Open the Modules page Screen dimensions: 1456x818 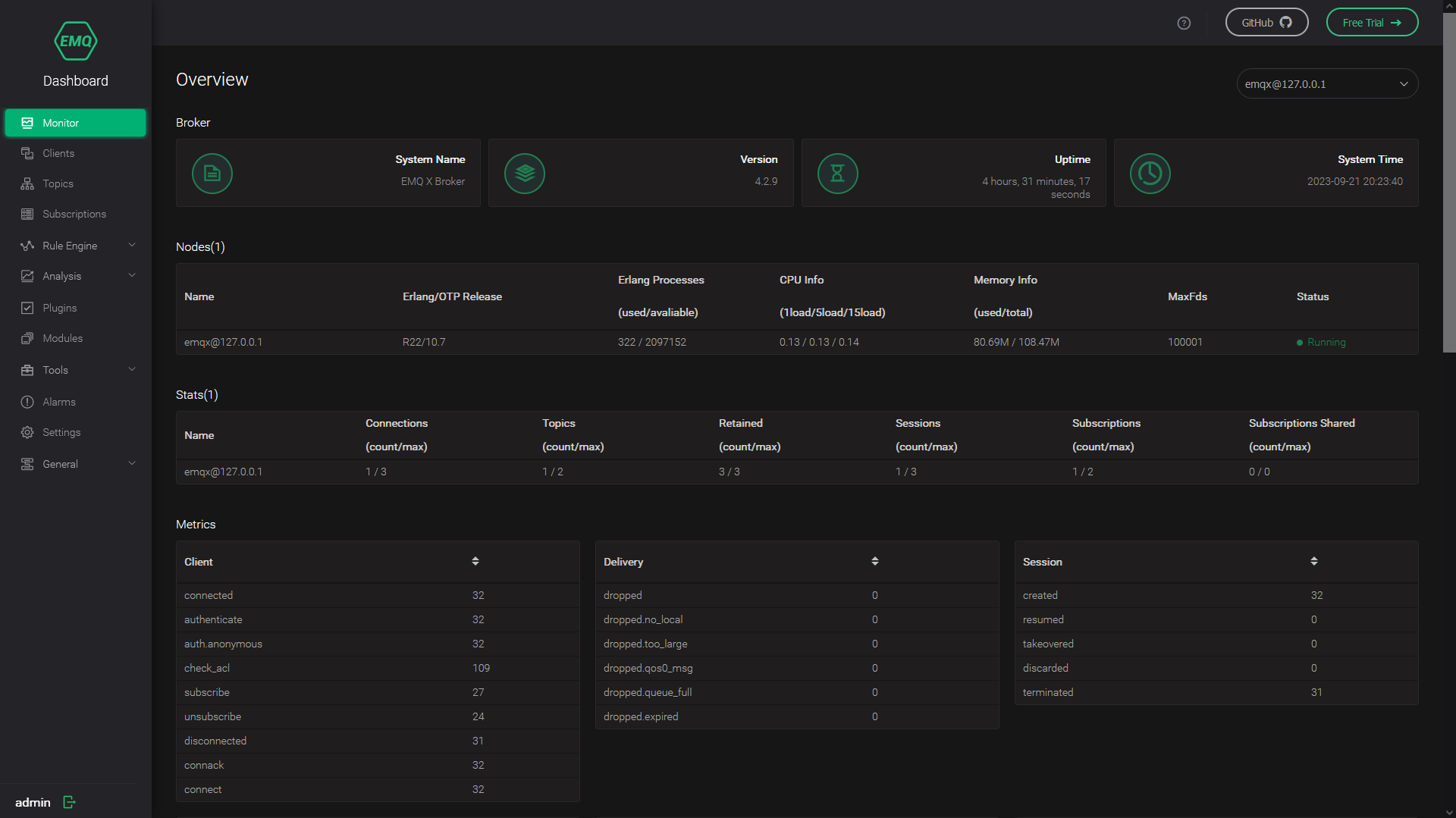coord(75,338)
